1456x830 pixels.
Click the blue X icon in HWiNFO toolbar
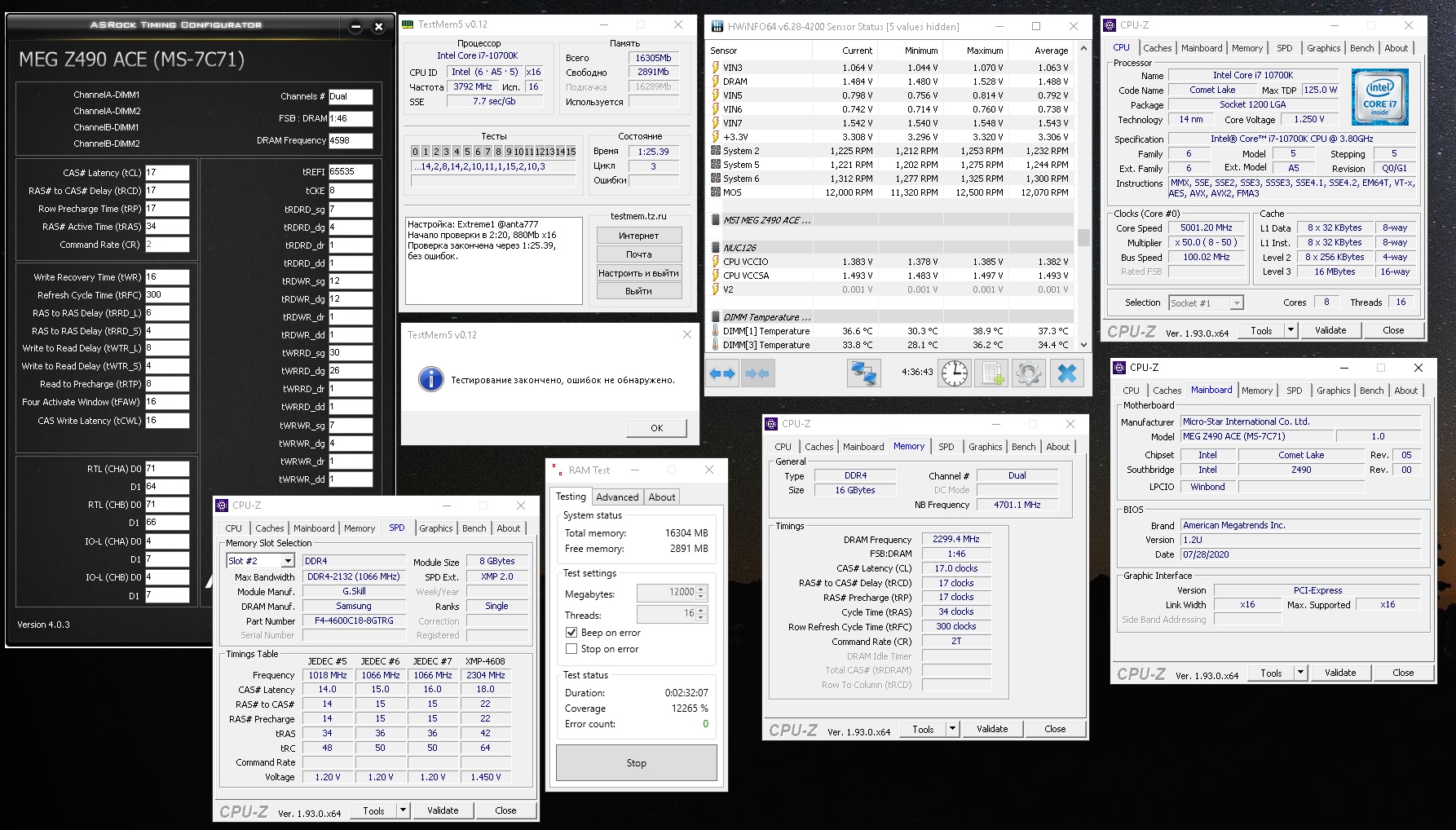click(1066, 373)
